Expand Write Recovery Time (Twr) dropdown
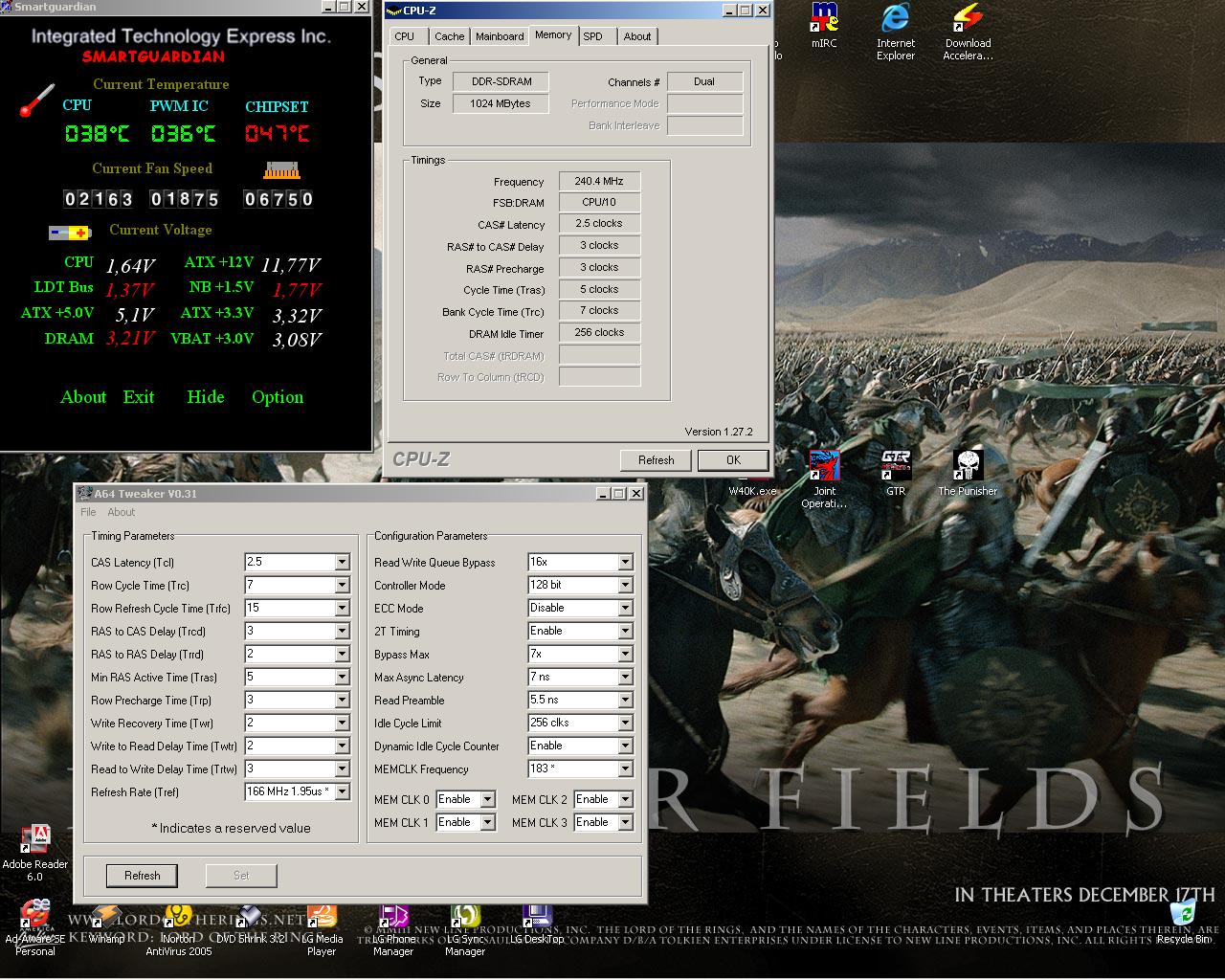The image size is (1225, 980). [x=342, y=723]
